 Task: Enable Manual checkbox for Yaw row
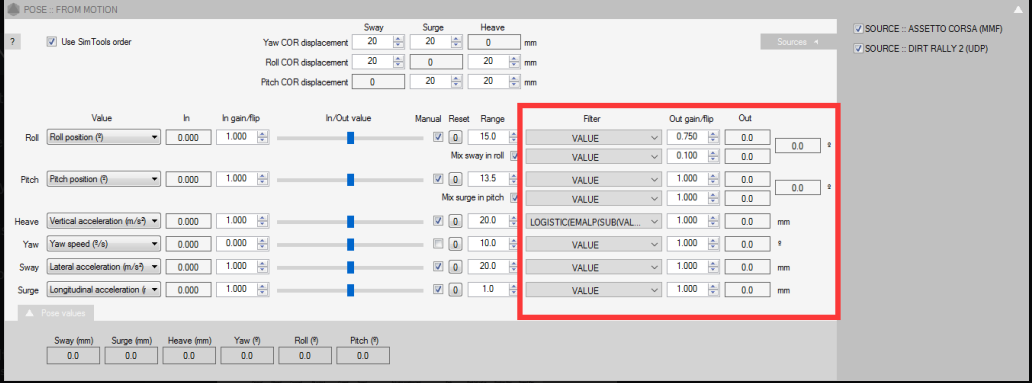coord(438,244)
